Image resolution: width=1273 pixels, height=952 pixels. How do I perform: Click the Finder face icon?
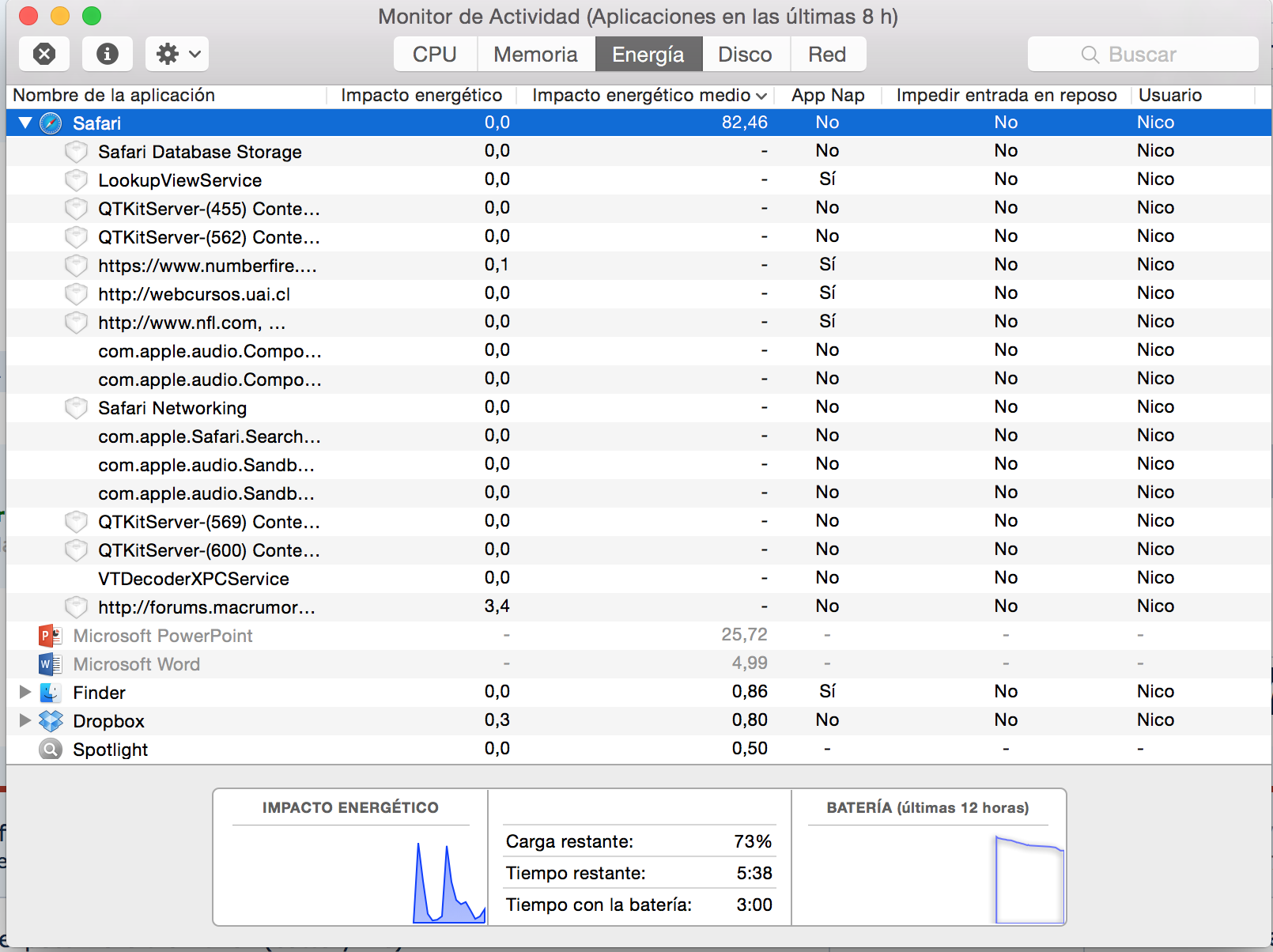(51, 692)
